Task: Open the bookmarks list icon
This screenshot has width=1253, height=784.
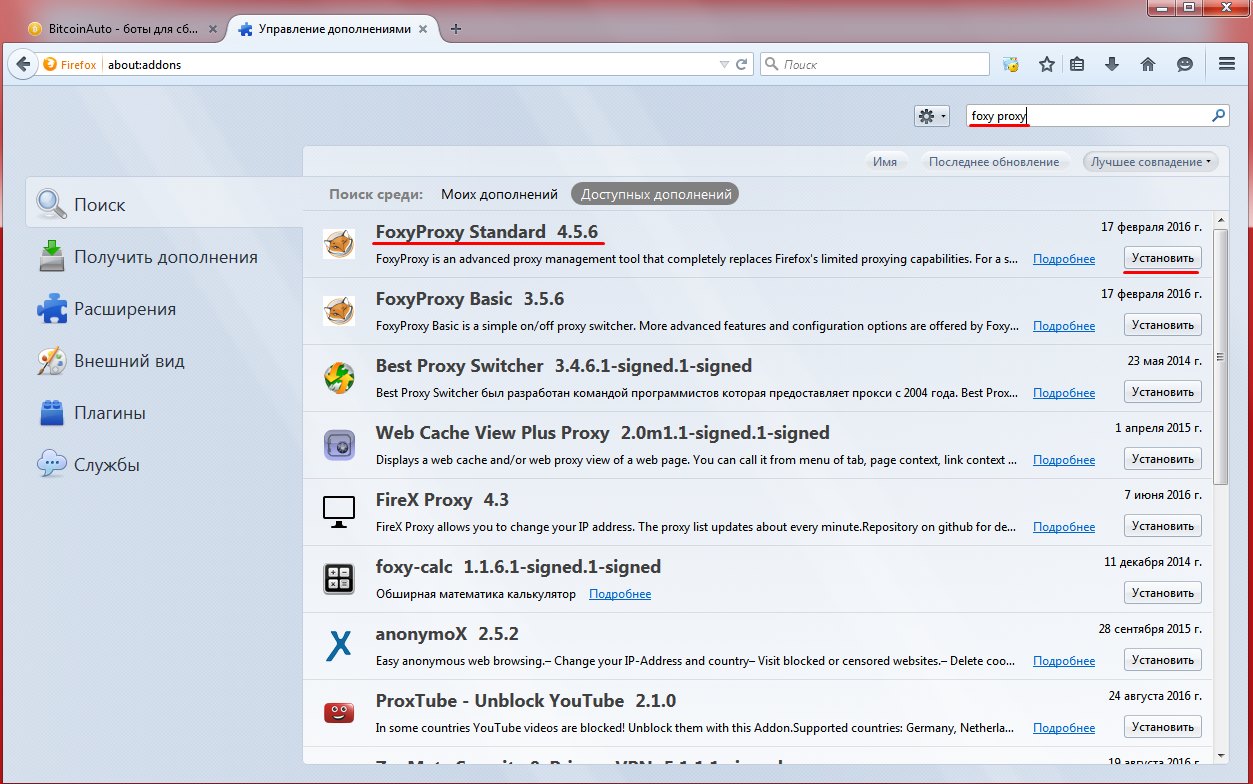Action: [x=1077, y=64]
